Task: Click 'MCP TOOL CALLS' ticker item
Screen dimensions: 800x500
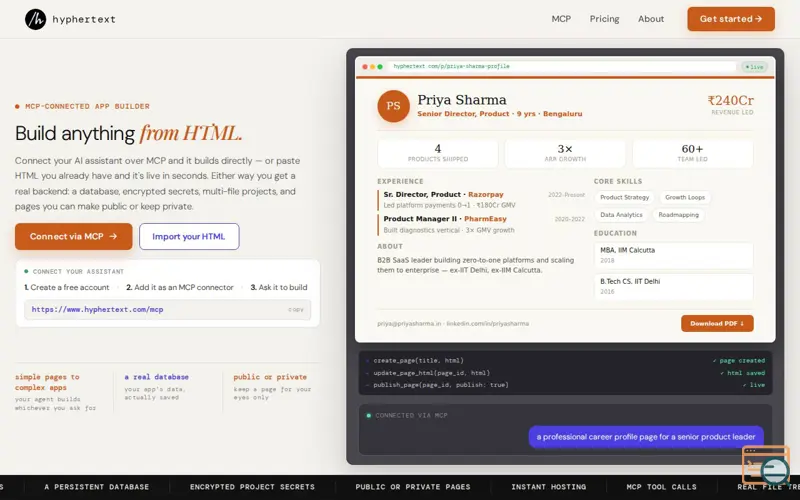Action: (x=661, y=487)
